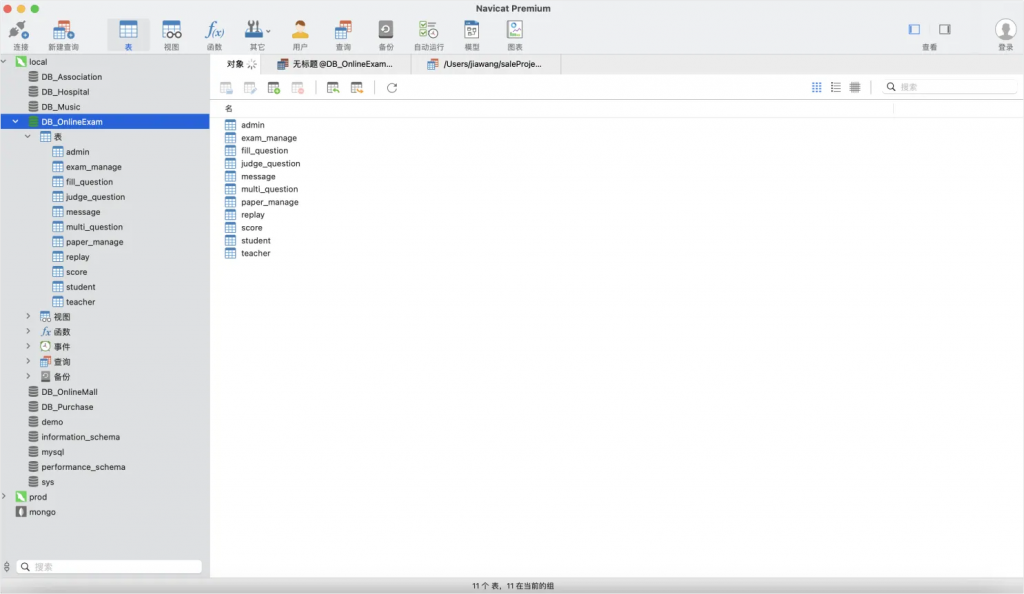Toggle the left sidebar pane visibility
The width and height of the screenshot is (1024, 594).
914,30
